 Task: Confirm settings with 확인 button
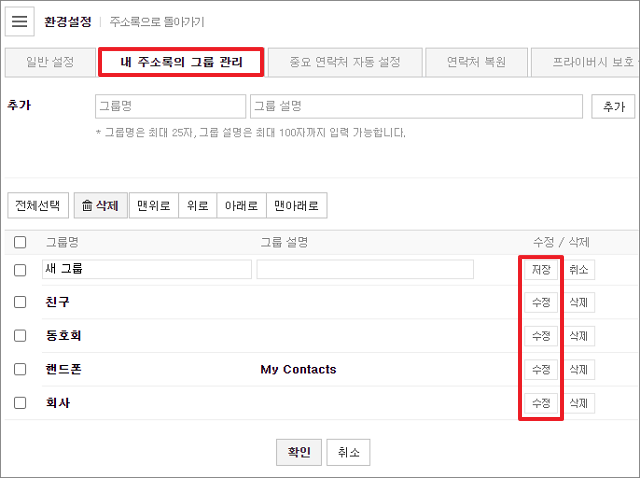299,453
